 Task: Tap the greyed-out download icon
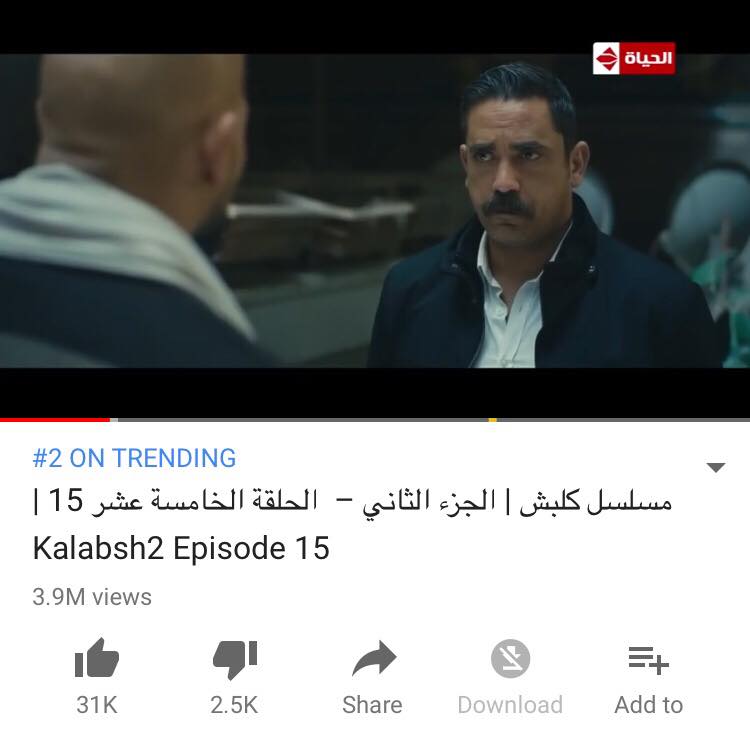[510, 658]
